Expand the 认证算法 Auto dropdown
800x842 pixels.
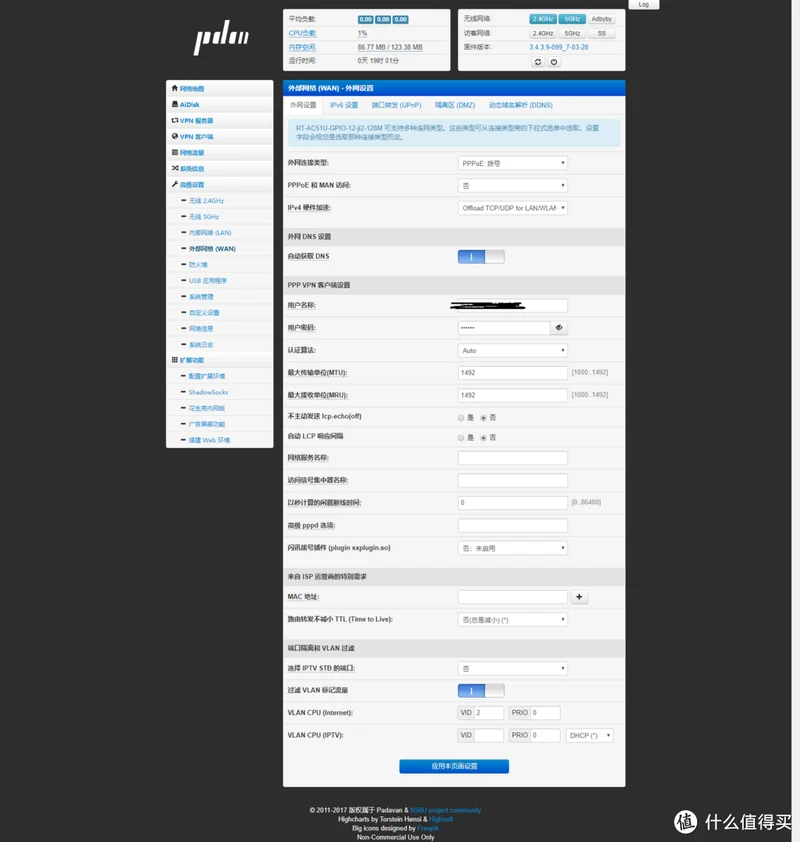(512, 351)
